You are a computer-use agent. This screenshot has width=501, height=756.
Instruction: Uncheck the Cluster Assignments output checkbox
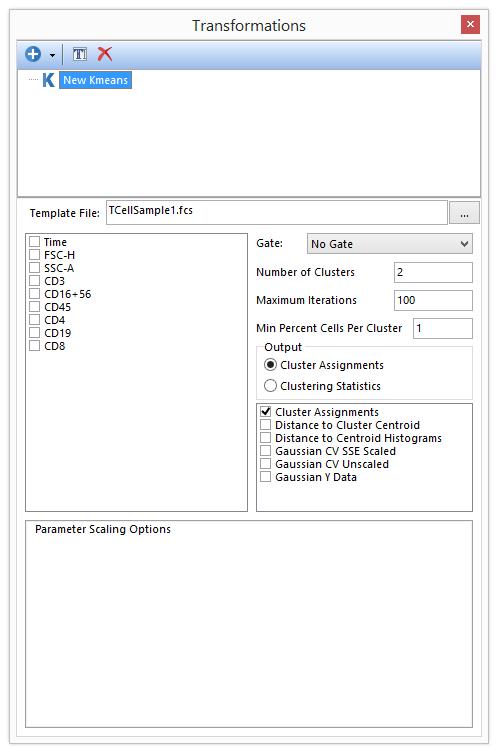(266, 412)
